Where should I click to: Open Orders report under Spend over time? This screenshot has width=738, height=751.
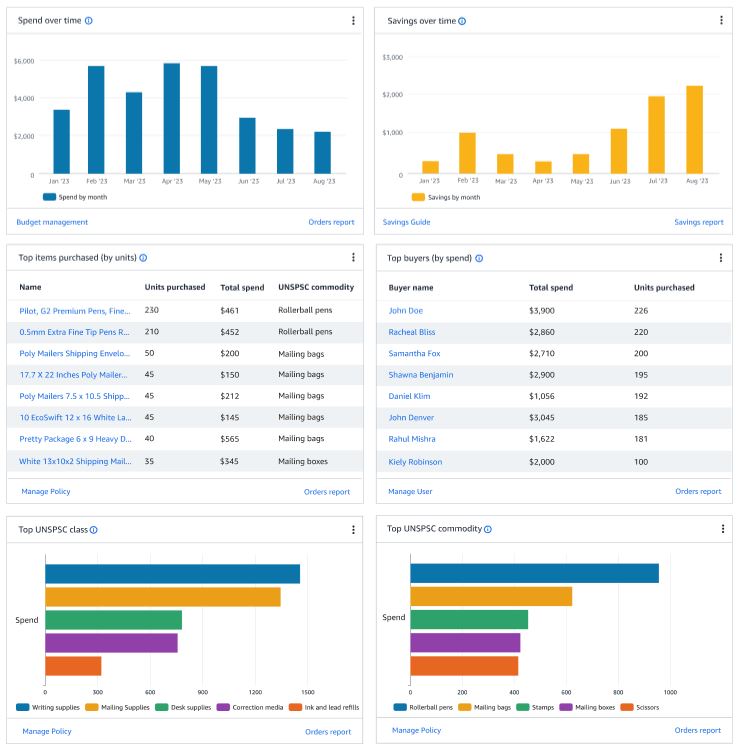click(x=331, y=222)
